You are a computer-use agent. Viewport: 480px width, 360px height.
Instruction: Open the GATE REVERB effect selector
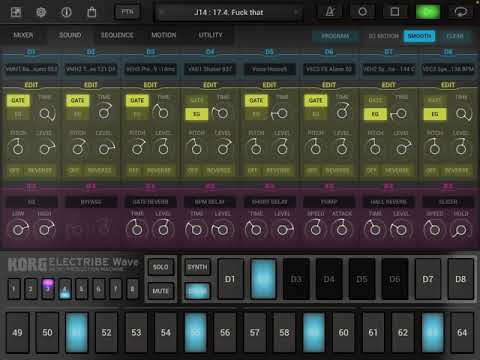tap(150, 202)
